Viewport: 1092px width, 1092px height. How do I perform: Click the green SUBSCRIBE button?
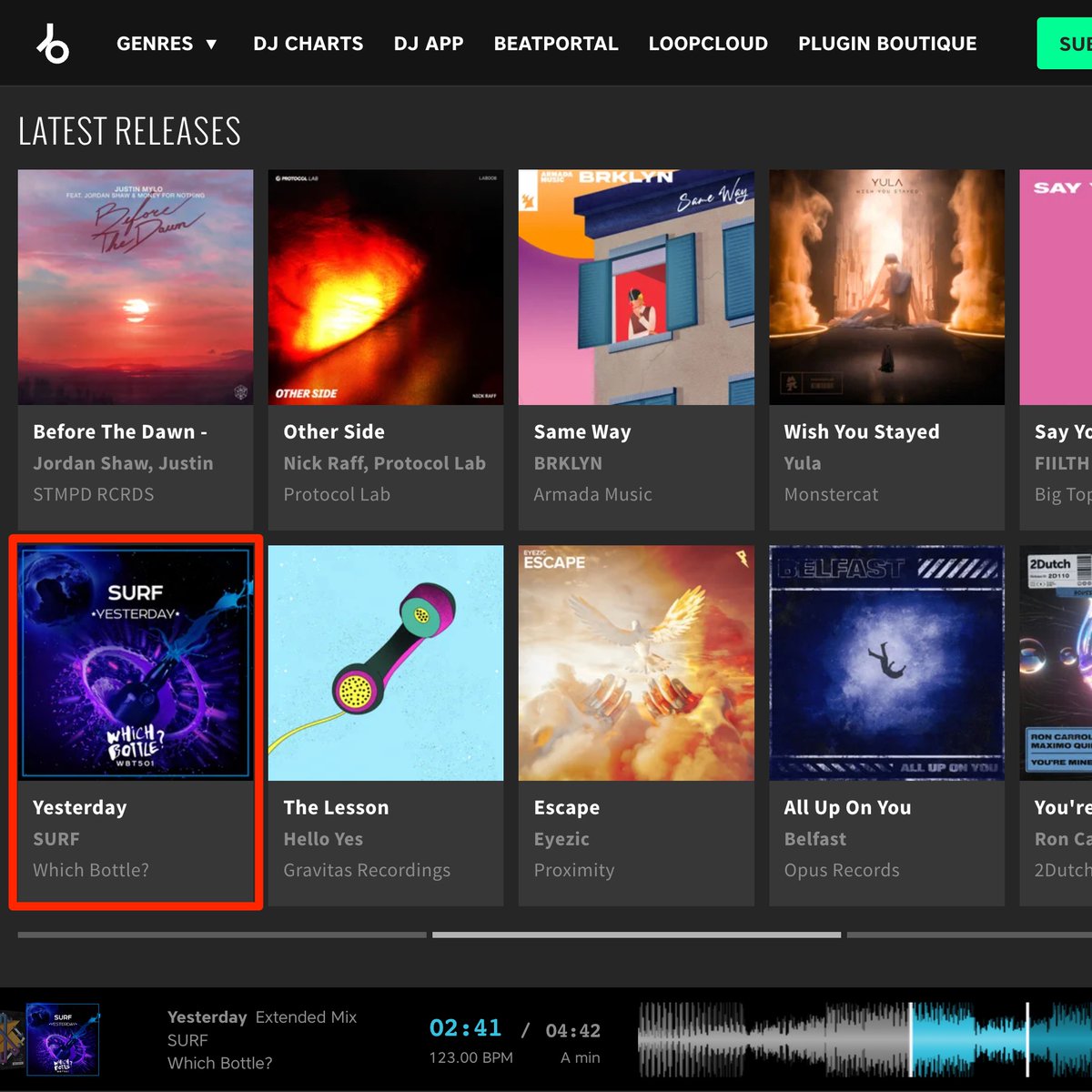pos(1069,43)
